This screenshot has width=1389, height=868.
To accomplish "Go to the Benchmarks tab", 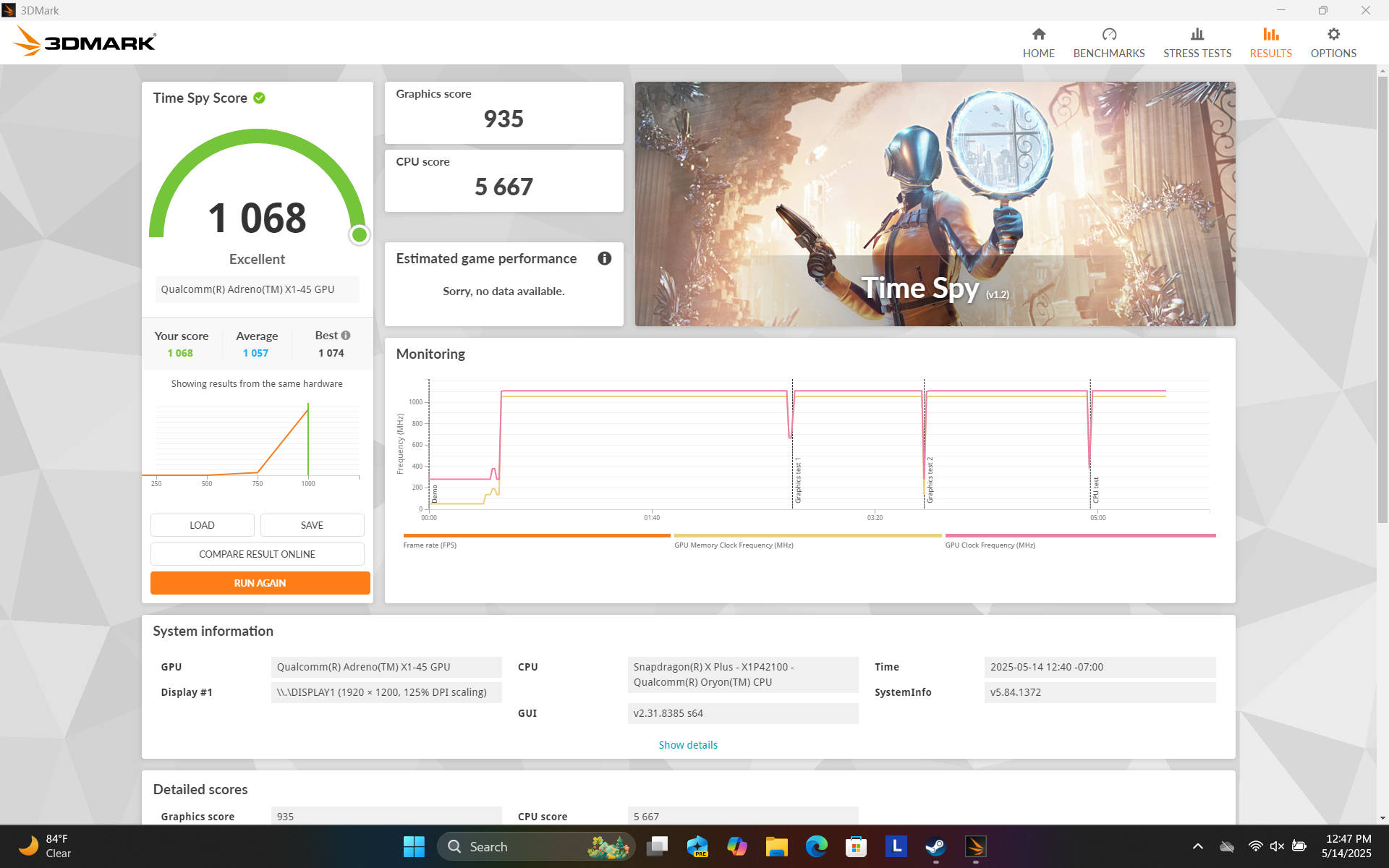I will (1108, 43).
